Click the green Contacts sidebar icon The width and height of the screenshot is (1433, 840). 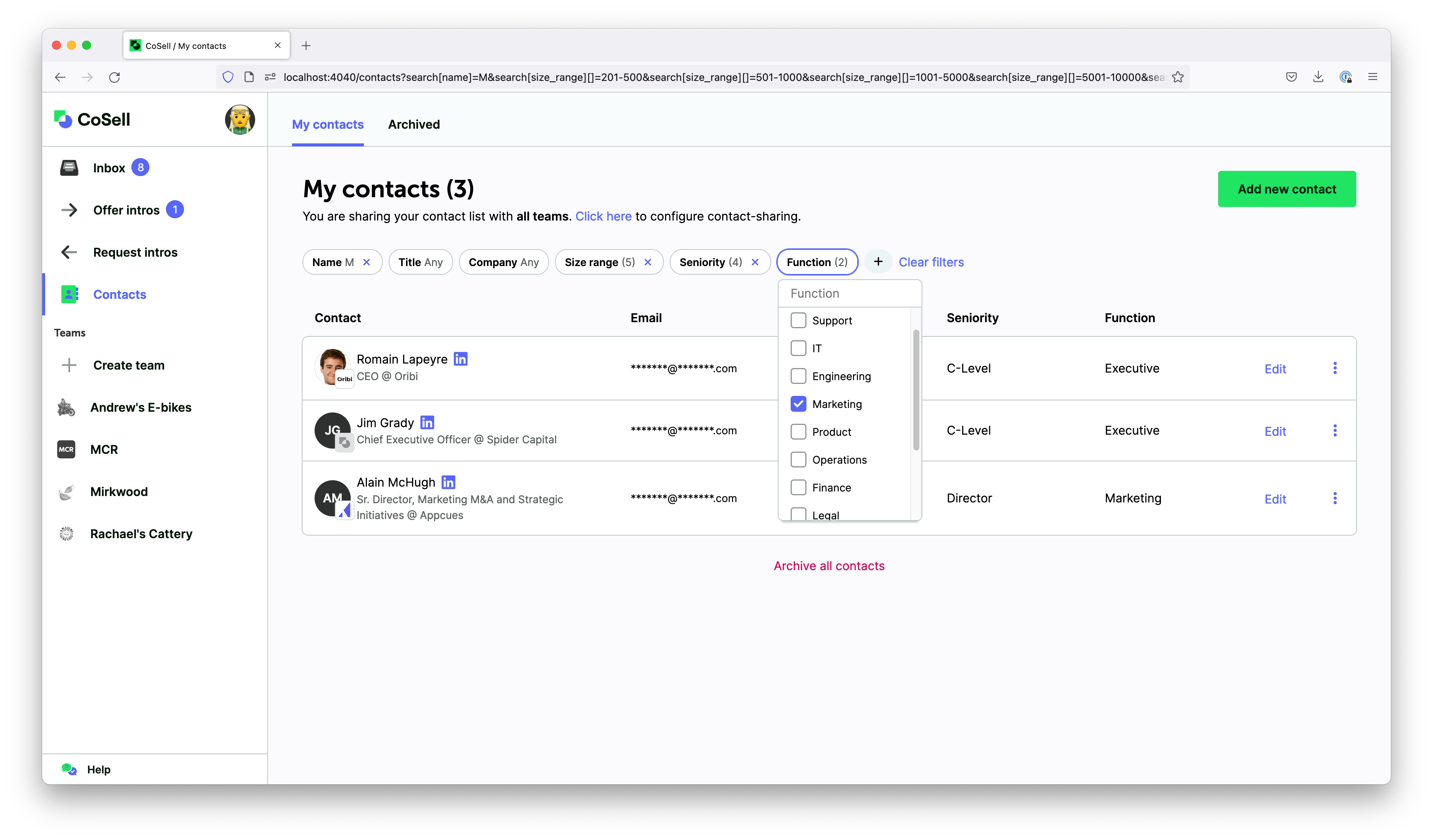click(x=69, y=294)
